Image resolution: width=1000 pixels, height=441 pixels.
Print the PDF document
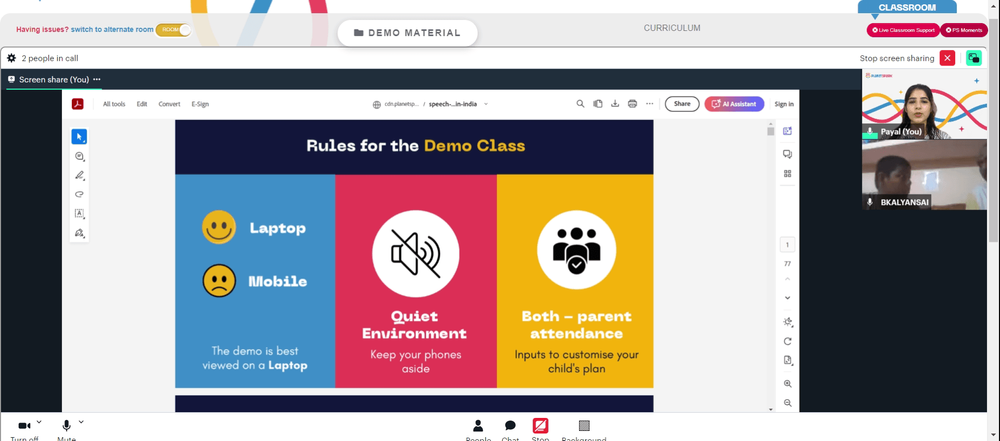[632, 104]
